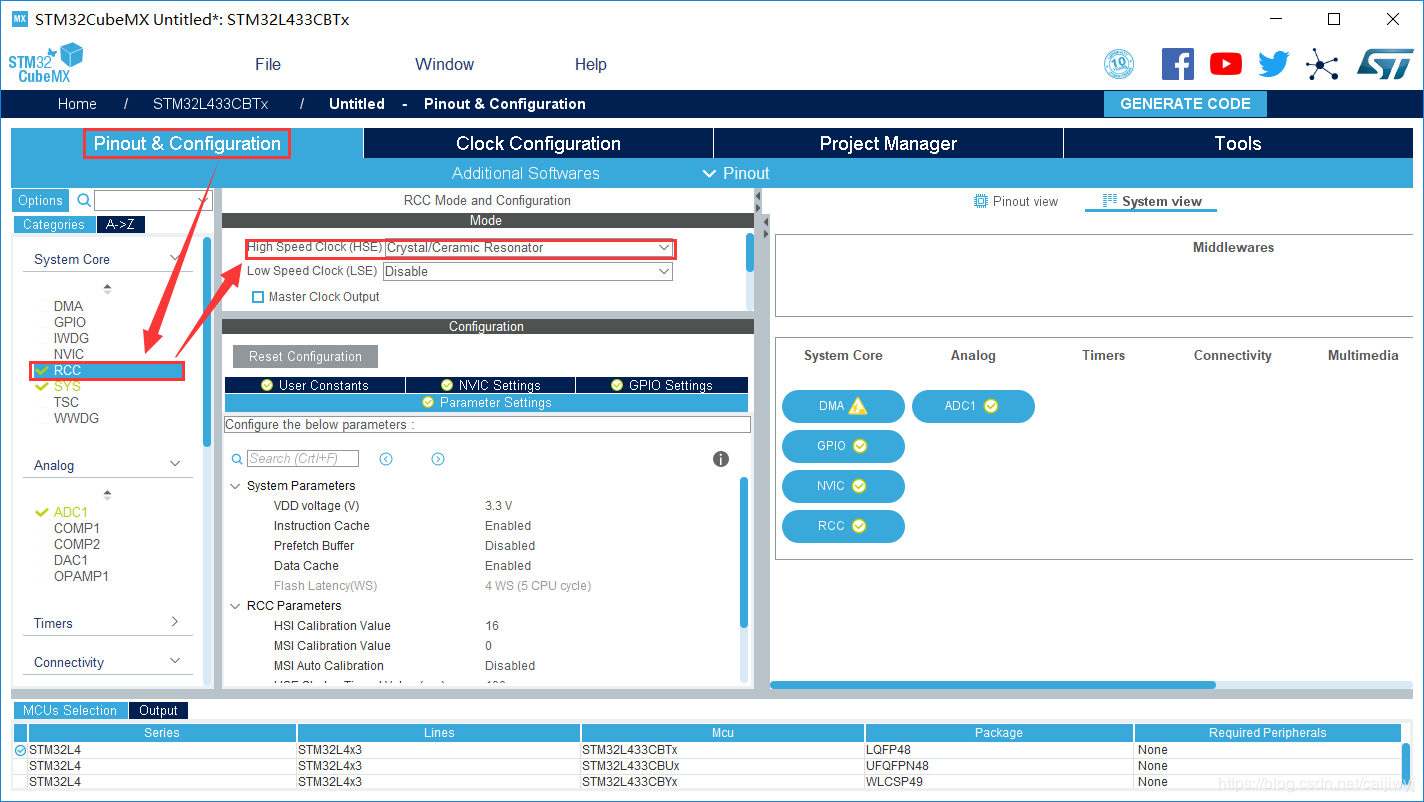Select the STM32L433CBTx row radio indicator

(20, 750)
